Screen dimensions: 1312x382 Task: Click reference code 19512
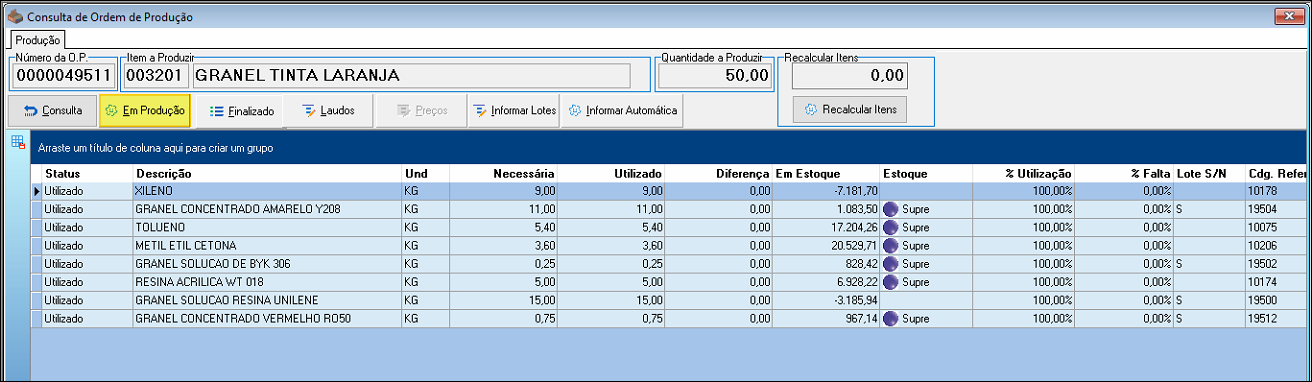coord(1262,318)
